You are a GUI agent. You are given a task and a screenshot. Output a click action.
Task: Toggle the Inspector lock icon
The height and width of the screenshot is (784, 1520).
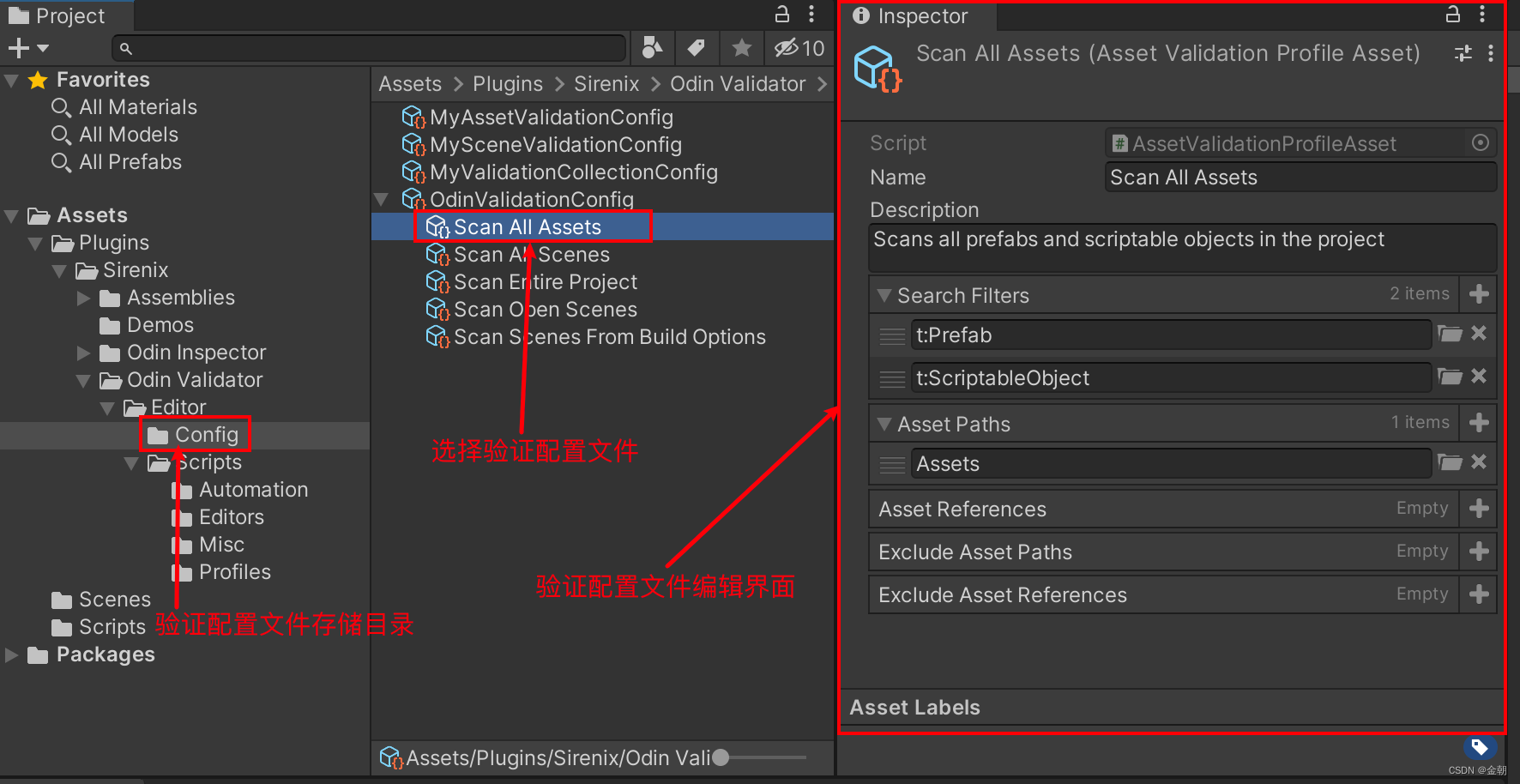tap(1452, 14)
